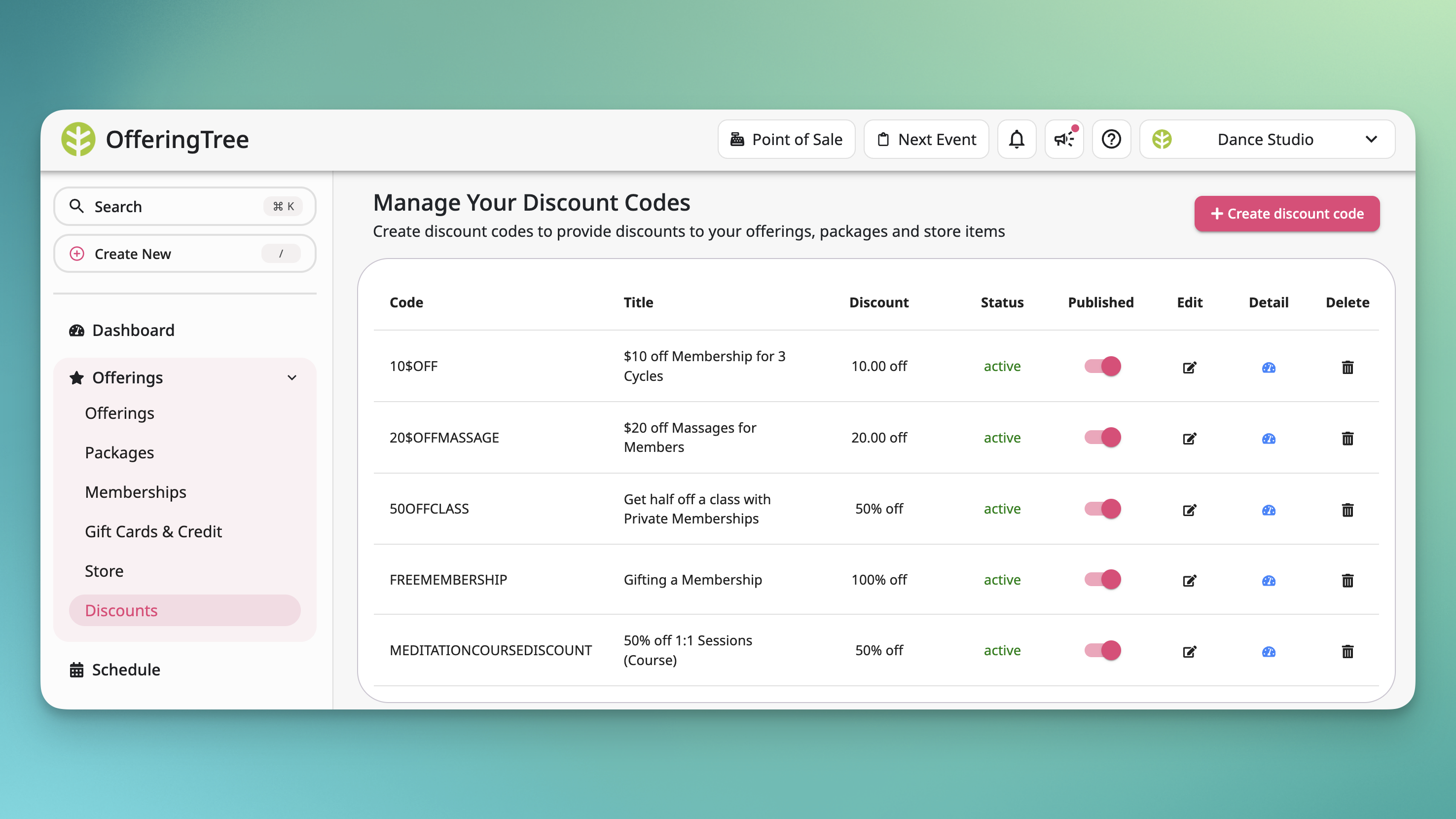This screenshot has width=1456, height=819.
Task: Click the FREEMEMBERSHIP code text
Action: (x=448, y=580)
